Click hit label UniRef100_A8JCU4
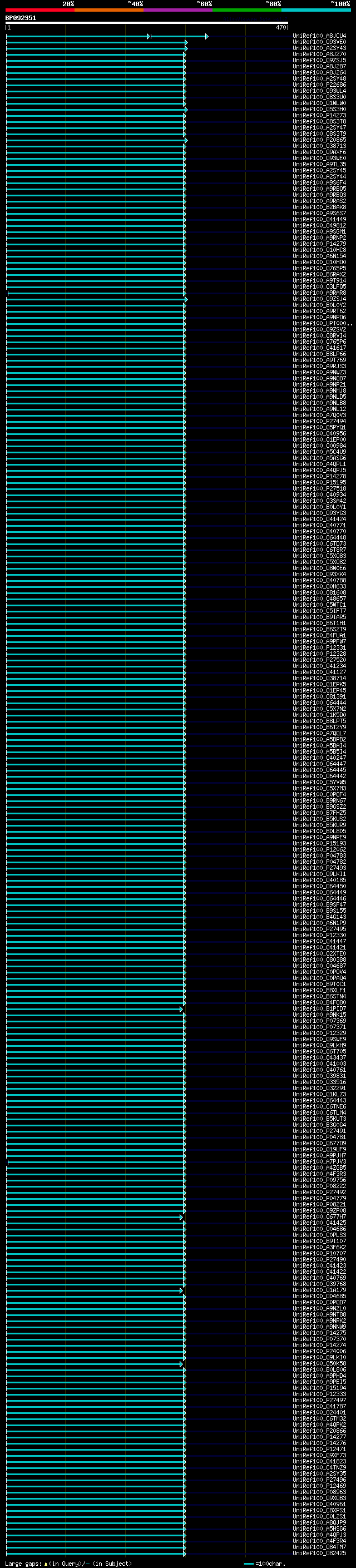 tap(319, 36)
